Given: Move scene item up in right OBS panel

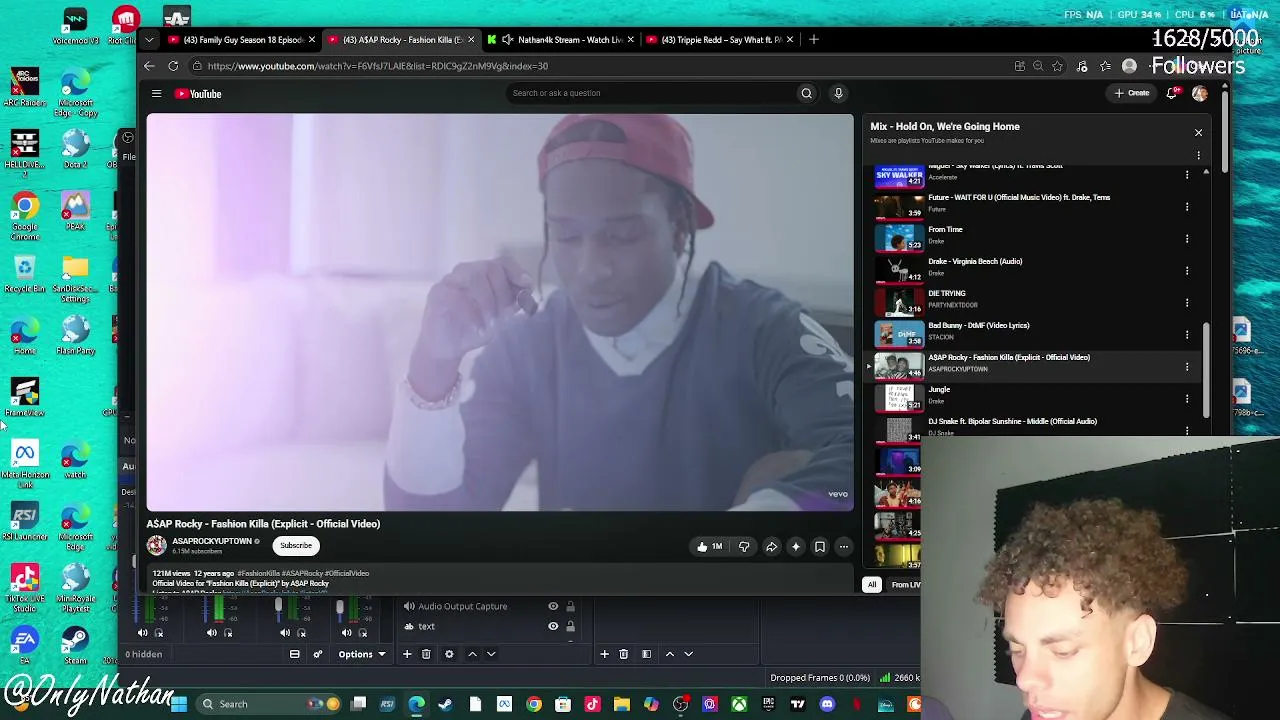Looking at the screenshot, I should click(669, 654).
